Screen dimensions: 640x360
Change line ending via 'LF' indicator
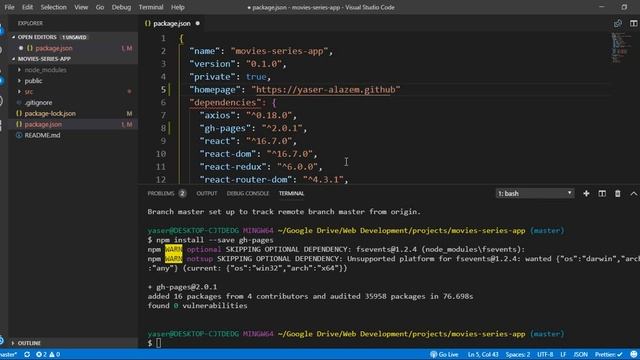pyautogui.click(x=563, y=354)
